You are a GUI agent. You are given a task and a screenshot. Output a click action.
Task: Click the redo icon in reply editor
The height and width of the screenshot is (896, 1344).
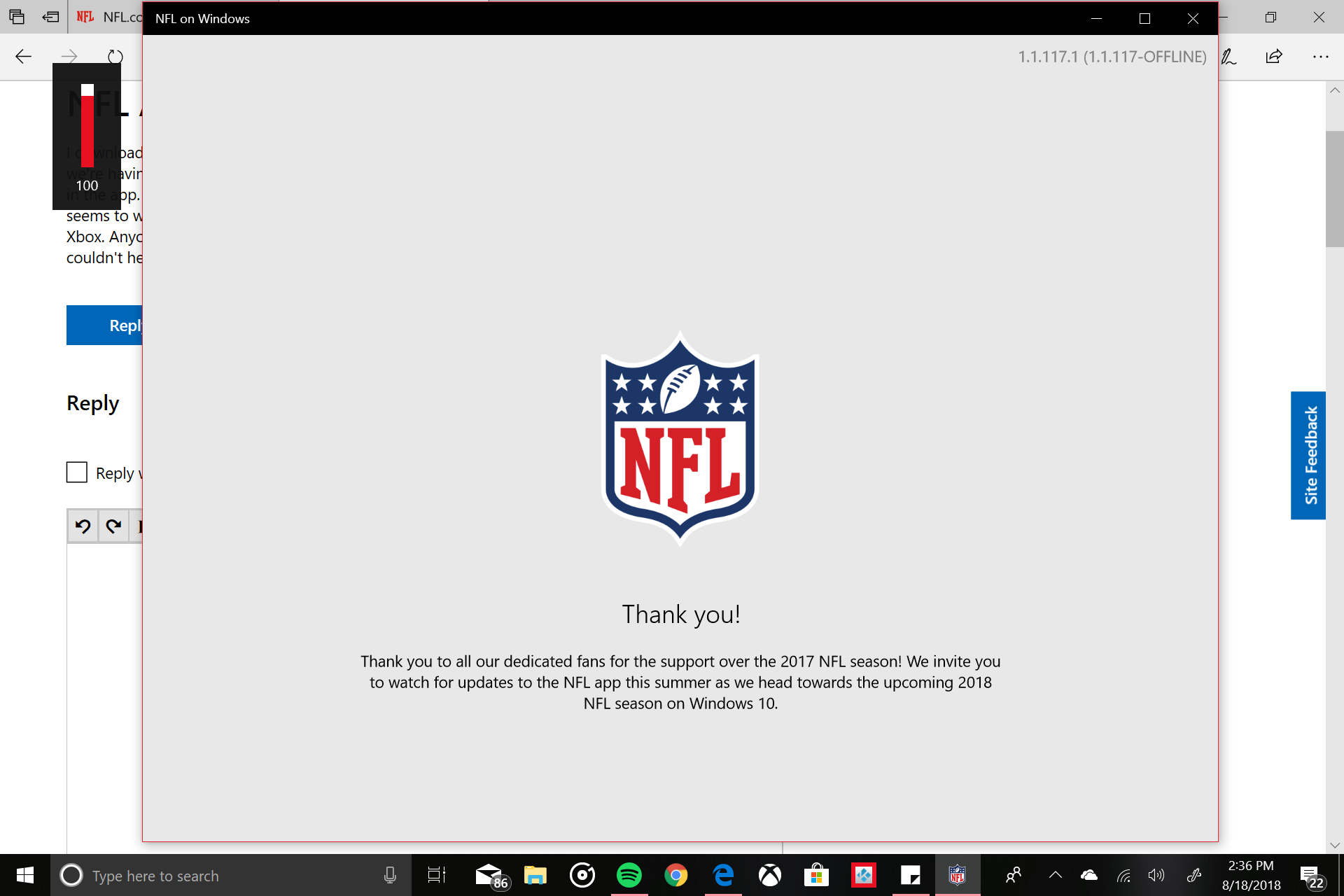[x=114, y=526]
